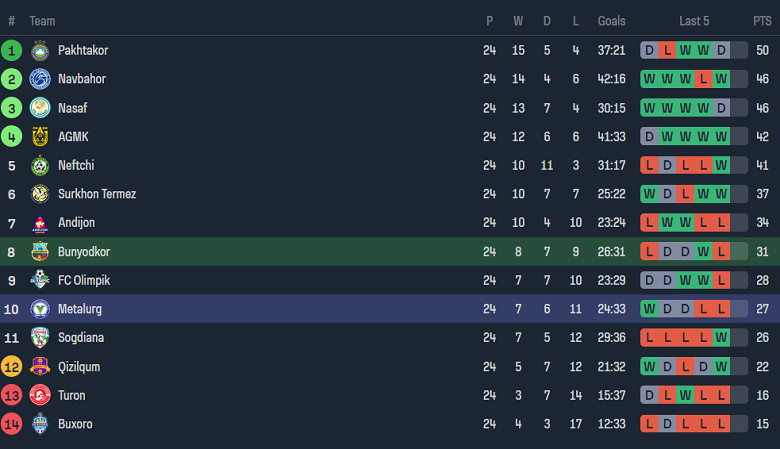Click the Buxoro club logo
This screenshot has height=449, width=780.
pyautogui.click(x=40, y=424)
